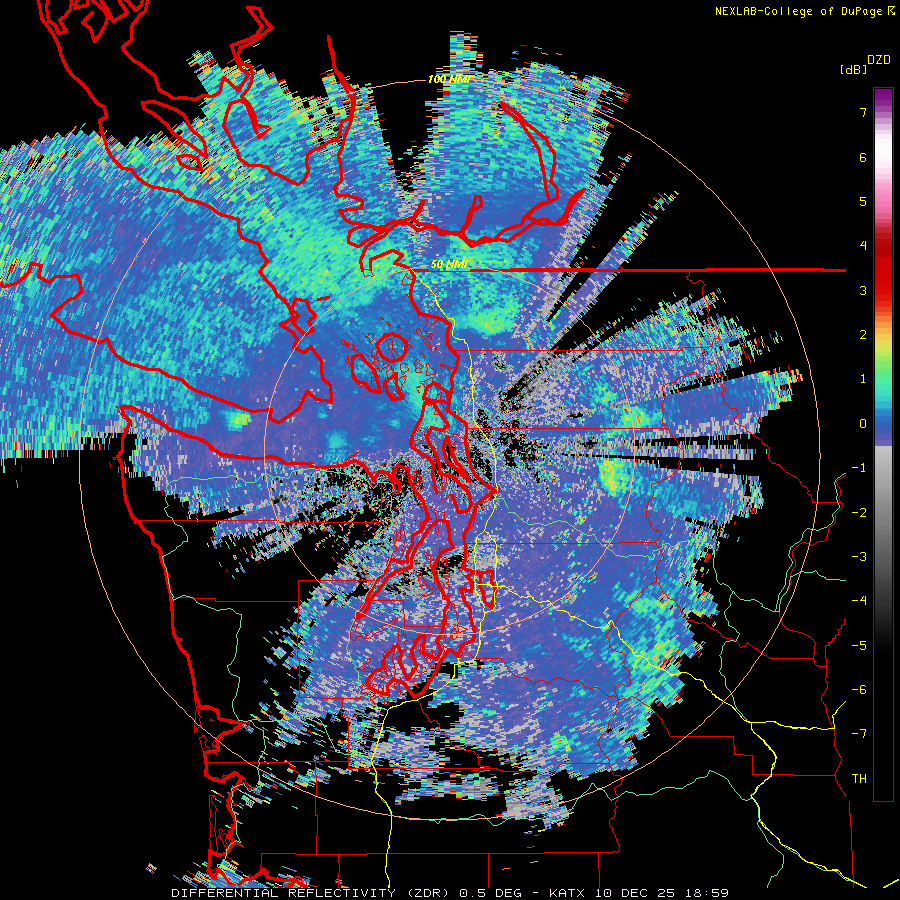Click the 6 value on color scale
The height and width of the screenshot is (900, 900).
pos(863,157)
